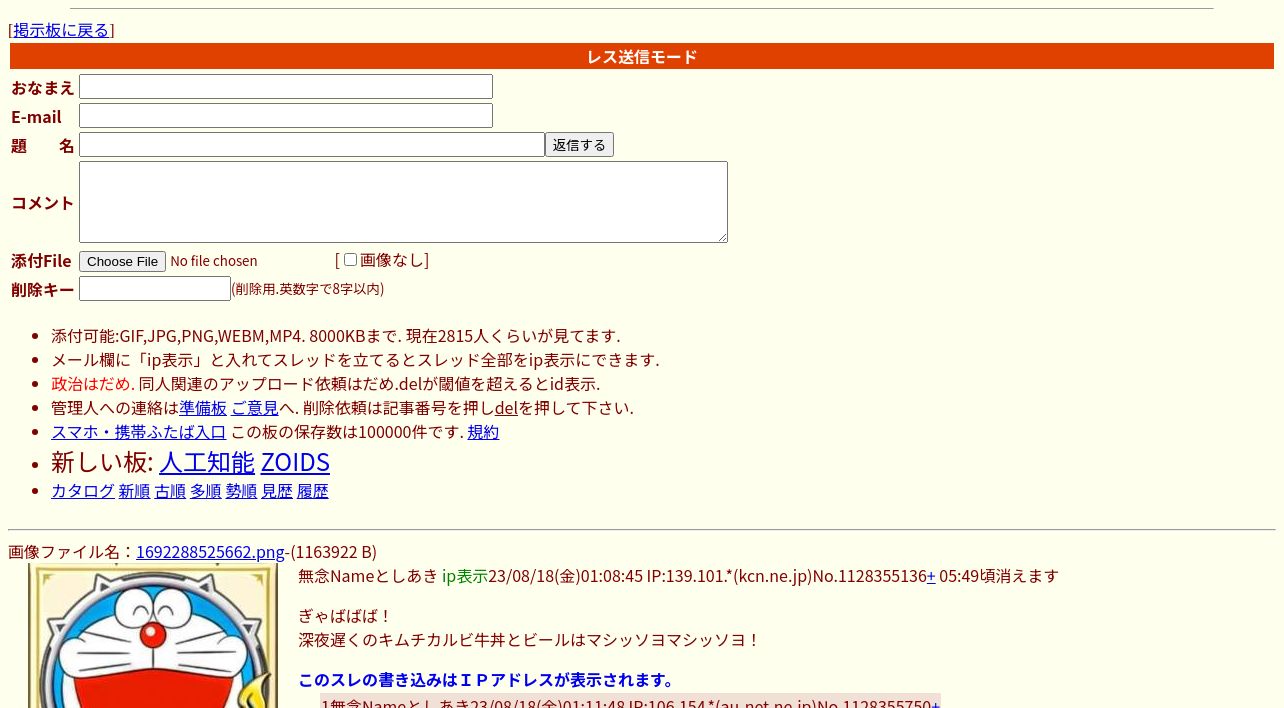1284x708 pixels.
Task: Open the ZOIDS board link
Action: coord(295,462)
